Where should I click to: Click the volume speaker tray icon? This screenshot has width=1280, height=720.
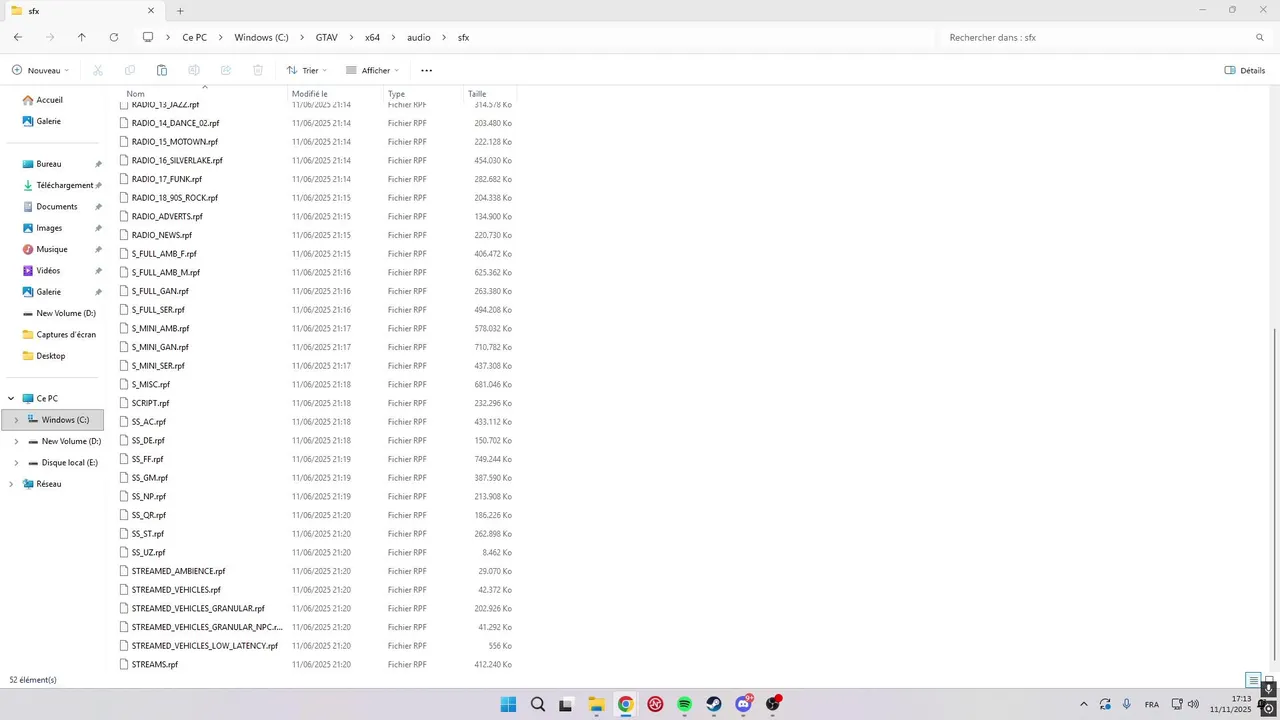coord(1193,704)
